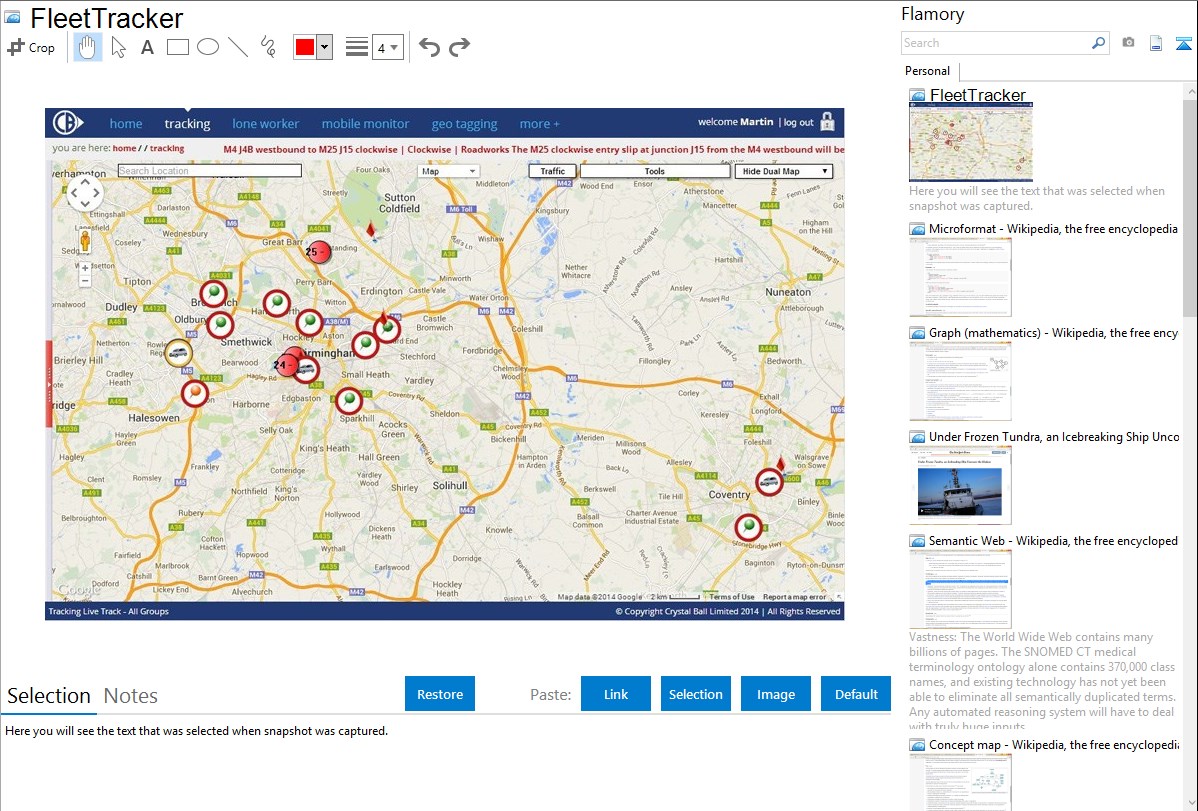This screenshot has width=1198, height=811.
Task: Click the Terms of Use map link
Action: coord(731,597)
